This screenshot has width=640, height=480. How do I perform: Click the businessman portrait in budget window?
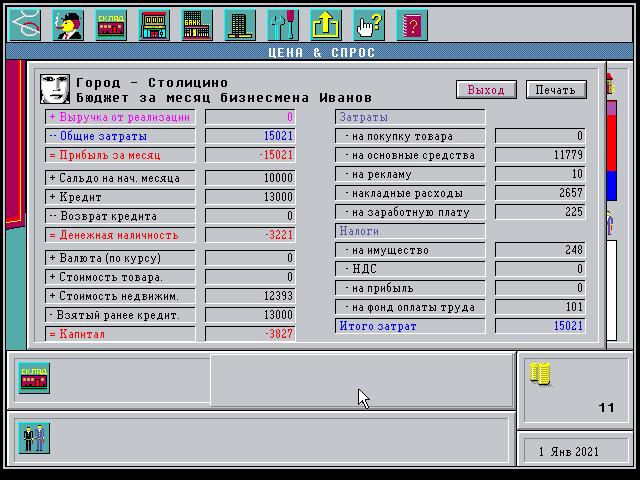(55, 89)
